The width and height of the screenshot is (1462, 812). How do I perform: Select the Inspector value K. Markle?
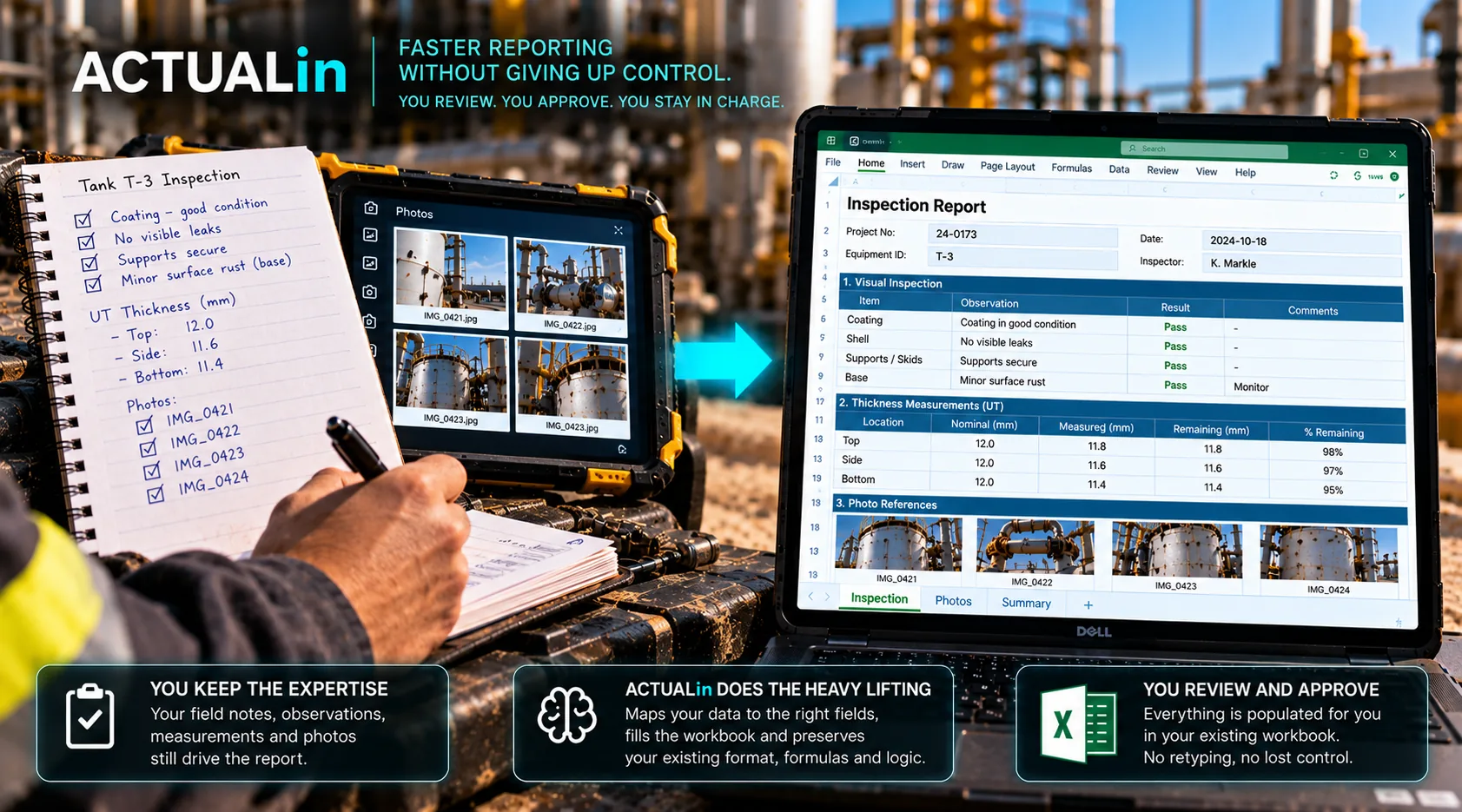(1301, 264)
